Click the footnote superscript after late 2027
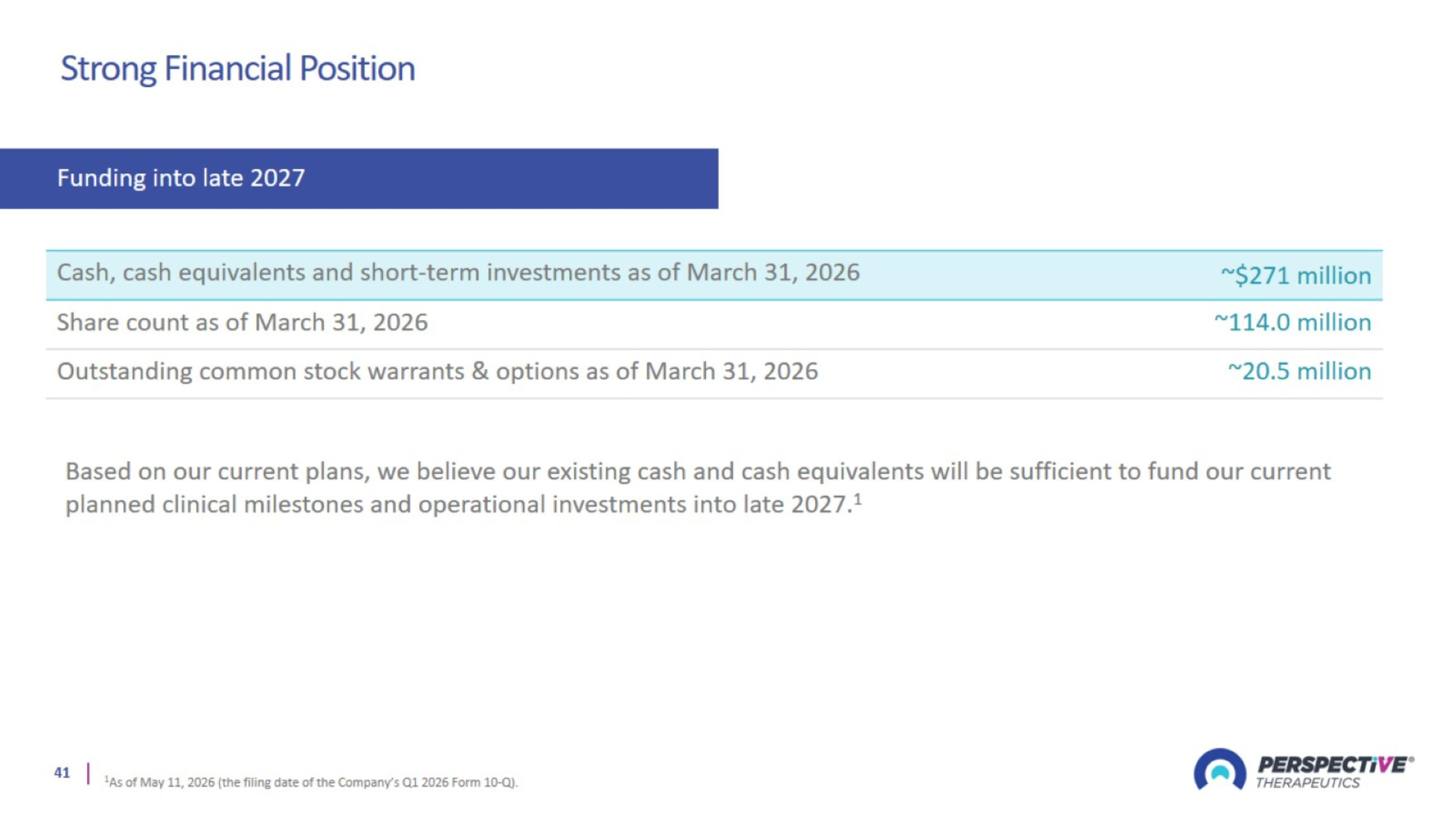The image size is (1456, 819). pyautogui.click(x=858, y=499)
